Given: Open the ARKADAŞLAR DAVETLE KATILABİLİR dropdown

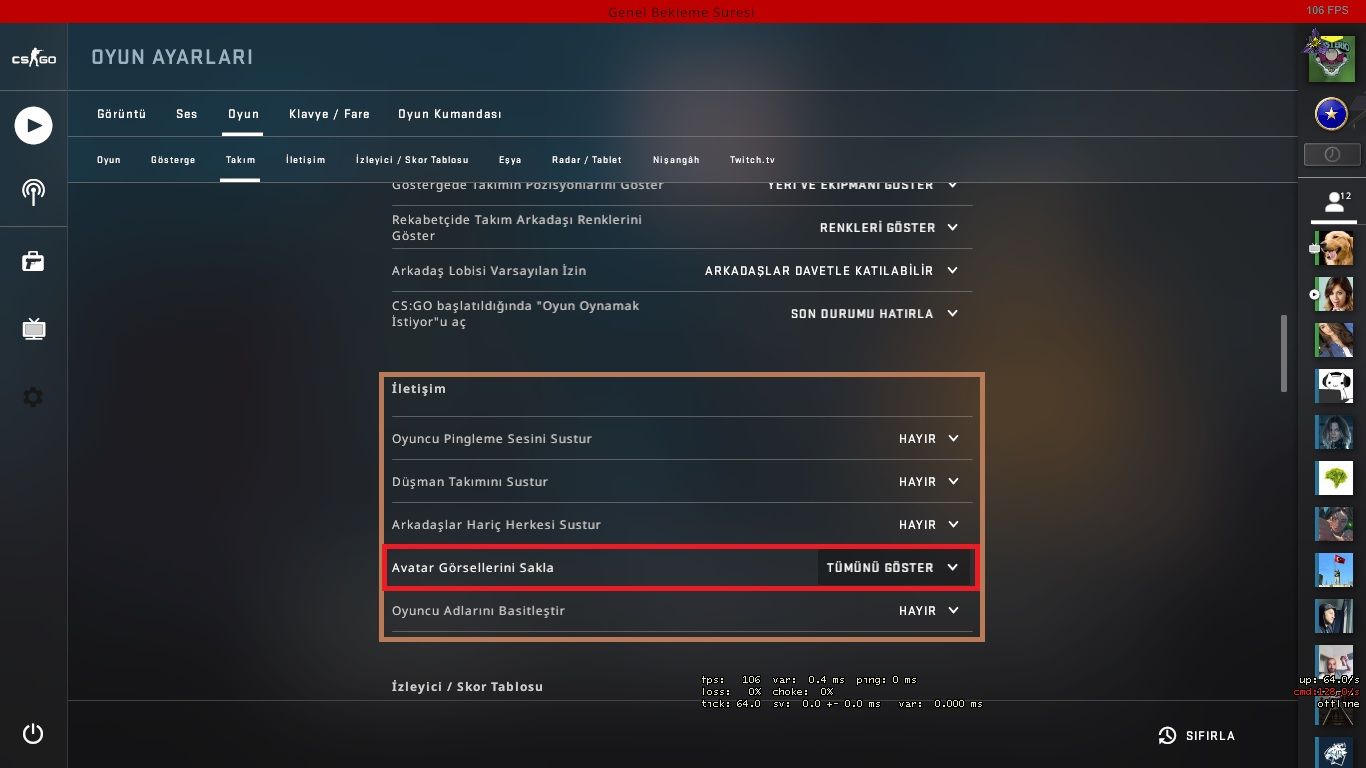Looking at the screenshot, I should (832, 271).
